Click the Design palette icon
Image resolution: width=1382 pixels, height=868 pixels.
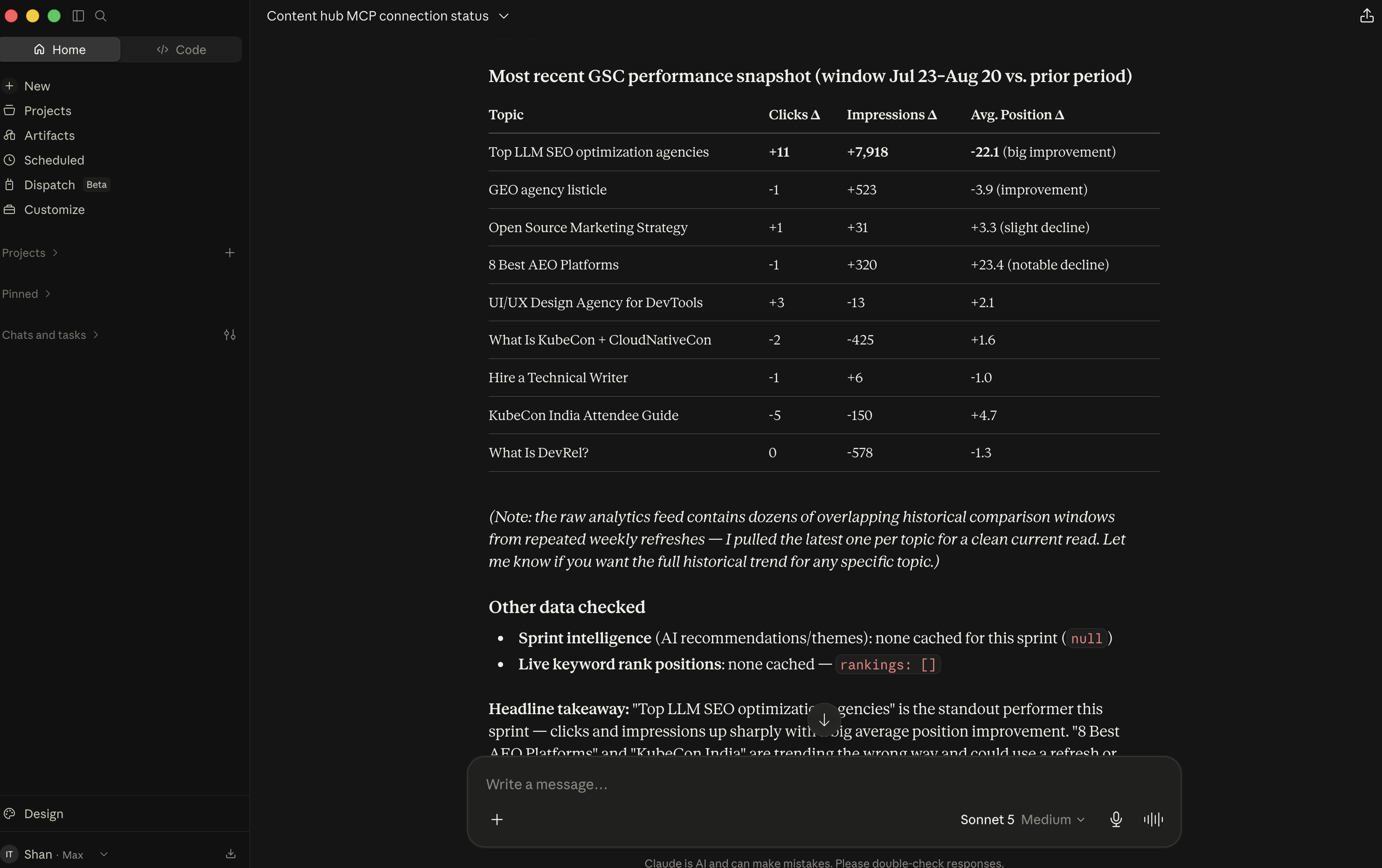[9, 813]
